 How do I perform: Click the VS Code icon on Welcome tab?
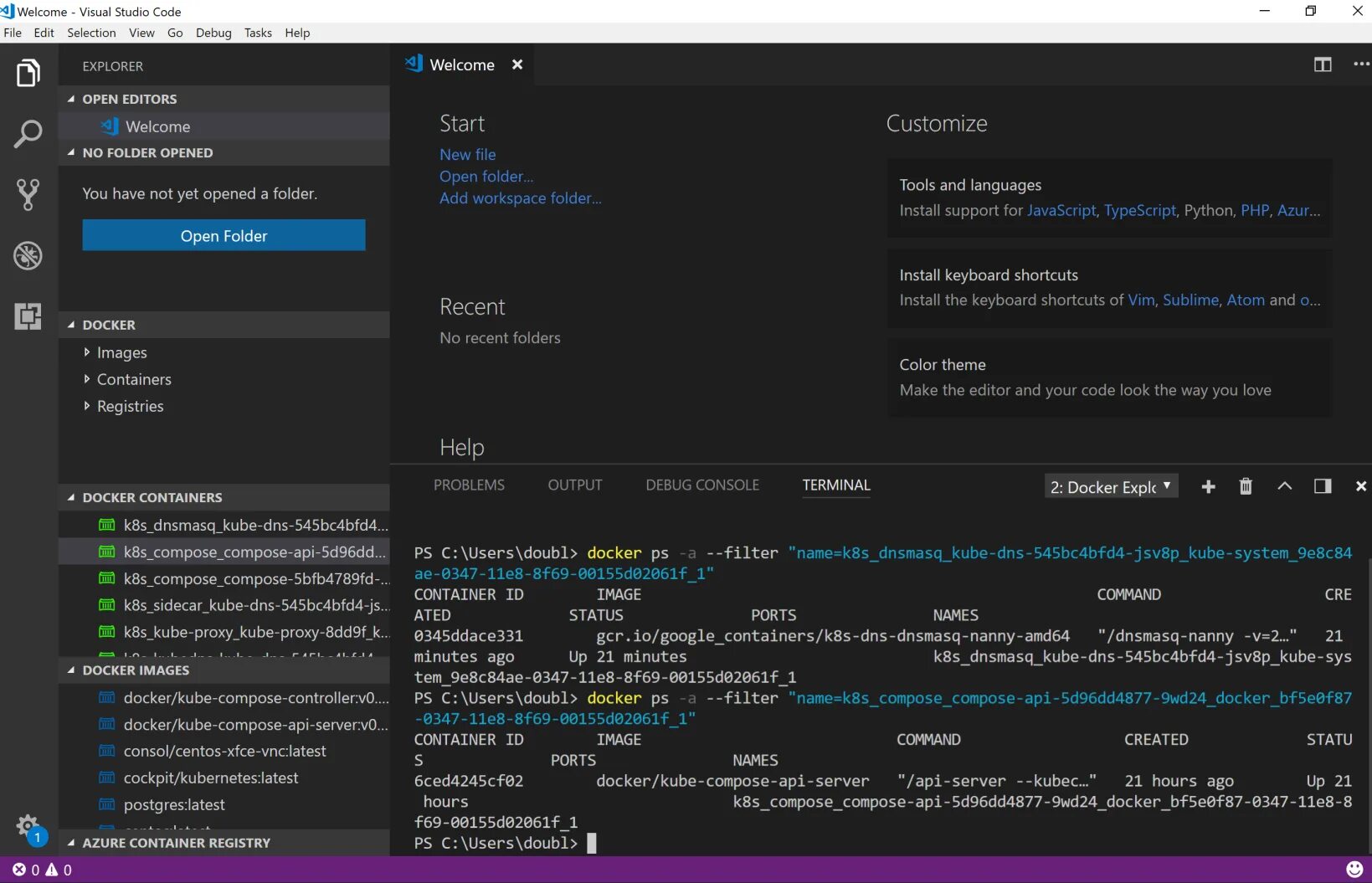pyautogui.click(x=414, y=64)
